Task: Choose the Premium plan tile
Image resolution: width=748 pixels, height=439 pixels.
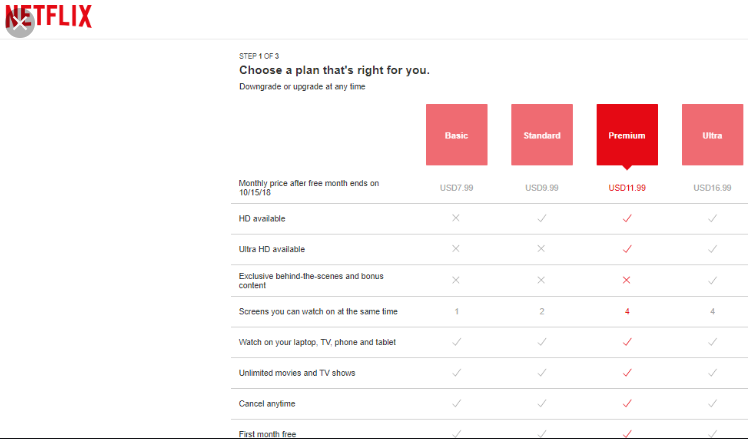Action: 627,135
